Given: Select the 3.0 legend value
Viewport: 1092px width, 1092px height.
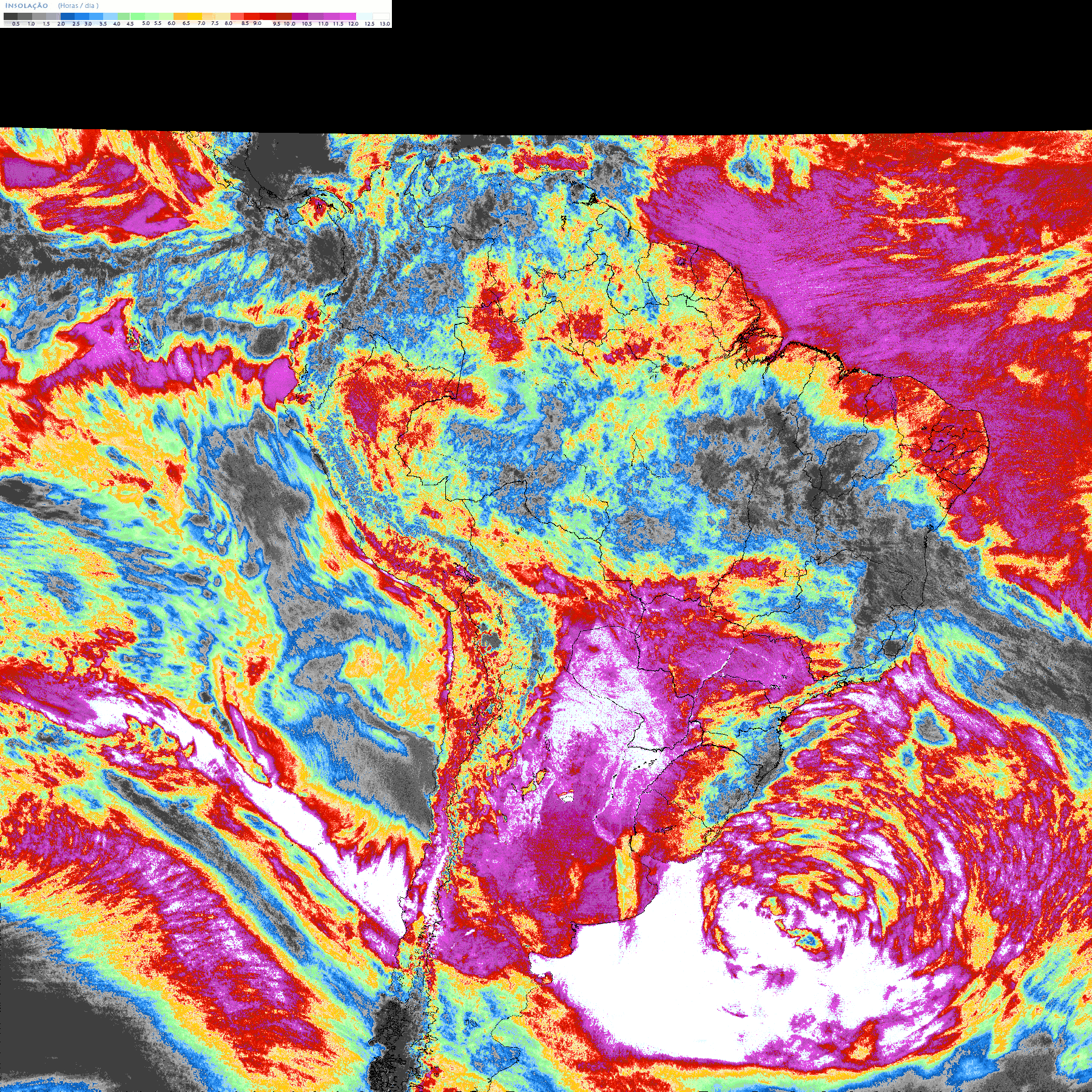Looking at the screenshot, I should [88, 24].
